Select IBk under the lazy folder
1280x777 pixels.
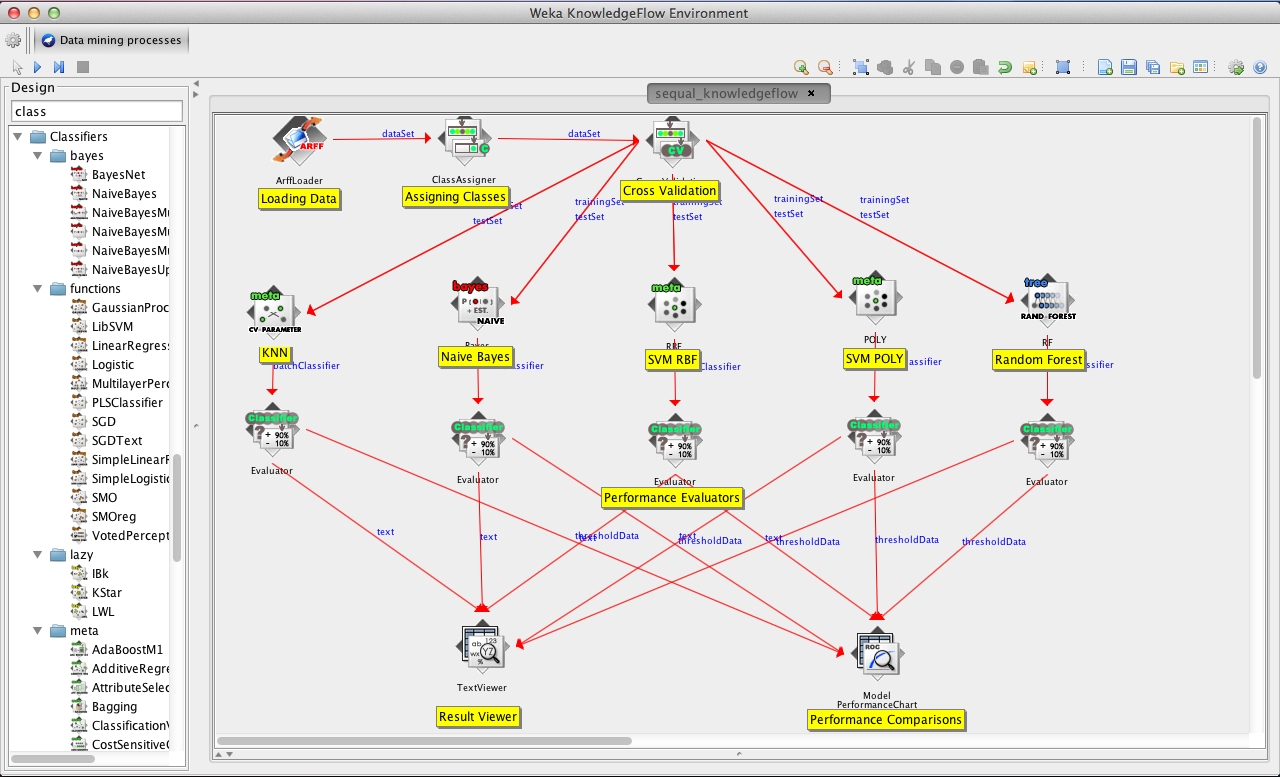click(x=100, y=574)
